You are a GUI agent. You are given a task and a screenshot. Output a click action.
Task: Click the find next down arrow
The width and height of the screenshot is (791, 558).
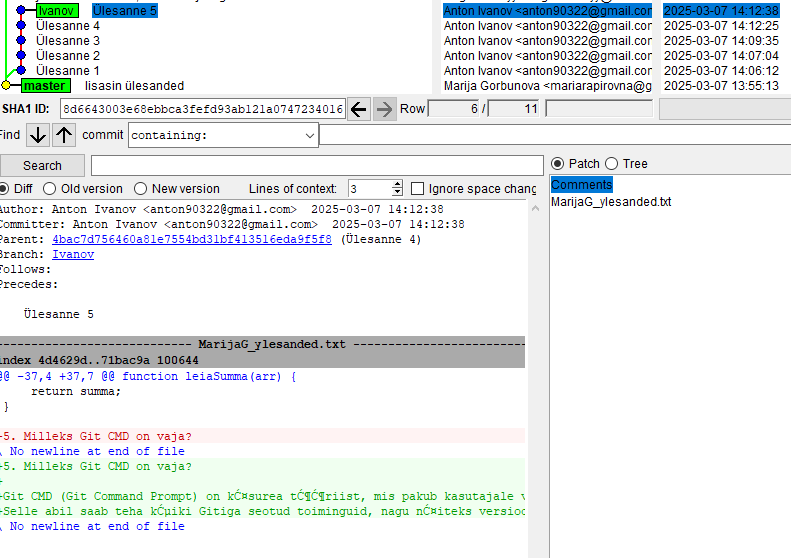pyautogui.click(x=38, y=135)
